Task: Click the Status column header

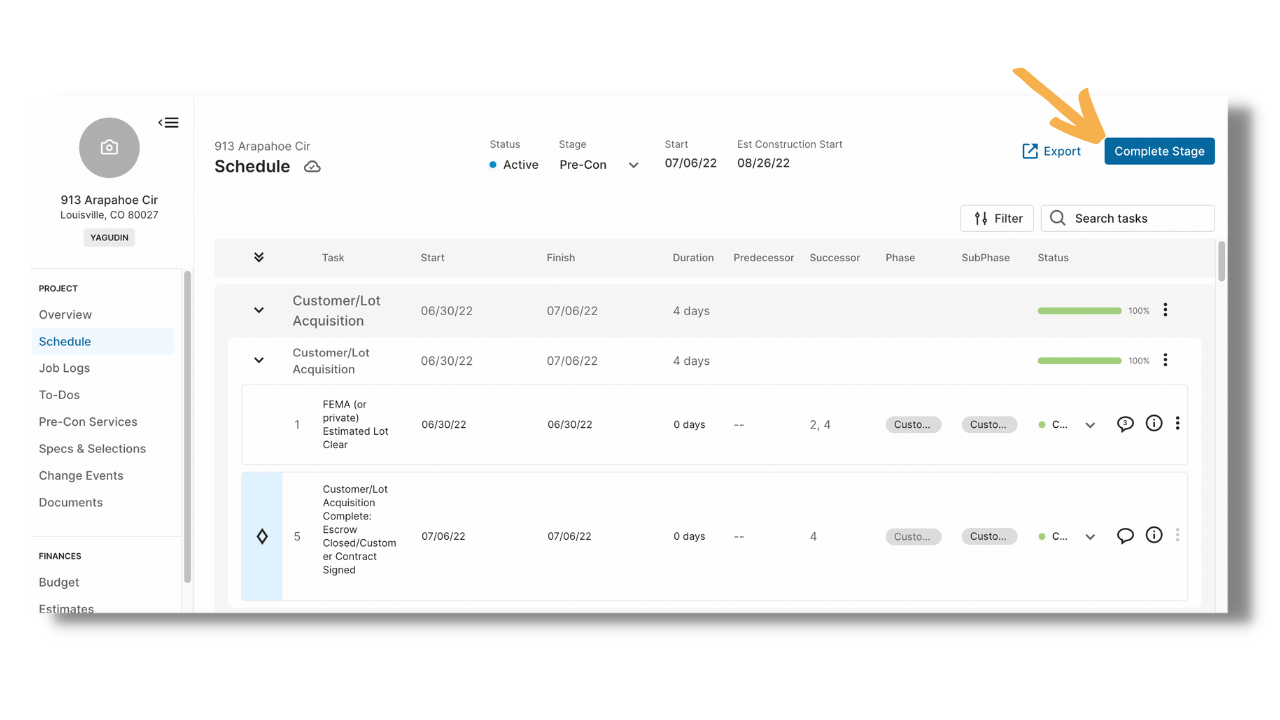Action: click(x=1053, y=258)
